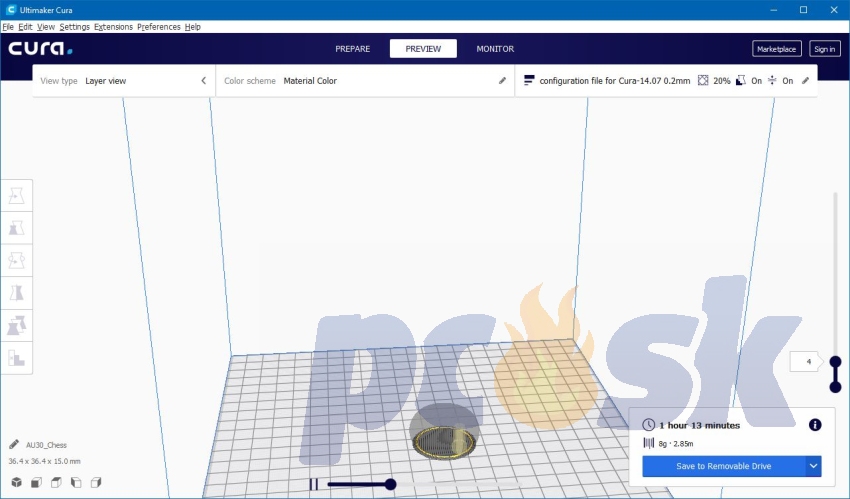The image size is (850, 499).
Task: Click the infill 20% icon
Action: pos(703,81)
